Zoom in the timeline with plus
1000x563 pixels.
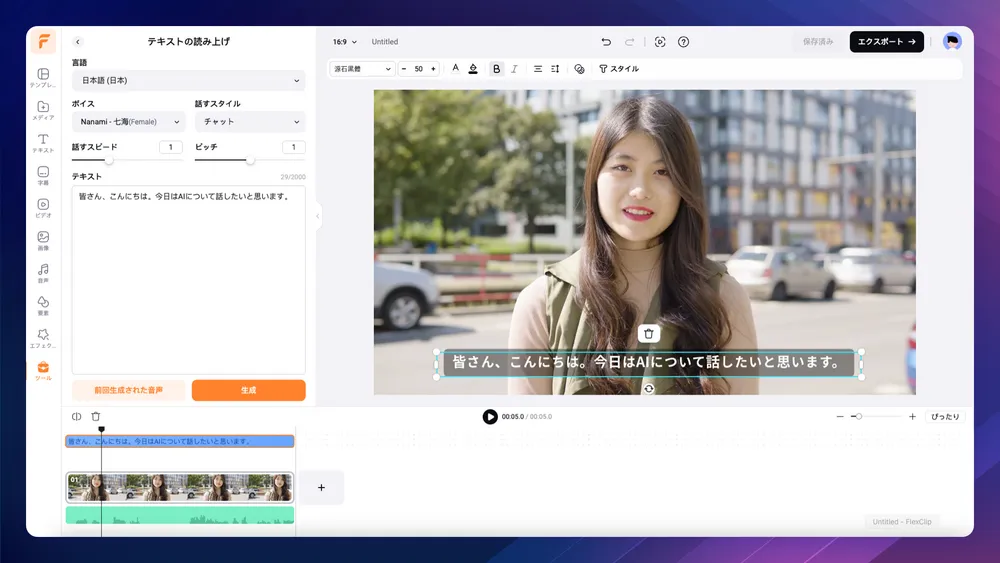[x=912, y=416]
